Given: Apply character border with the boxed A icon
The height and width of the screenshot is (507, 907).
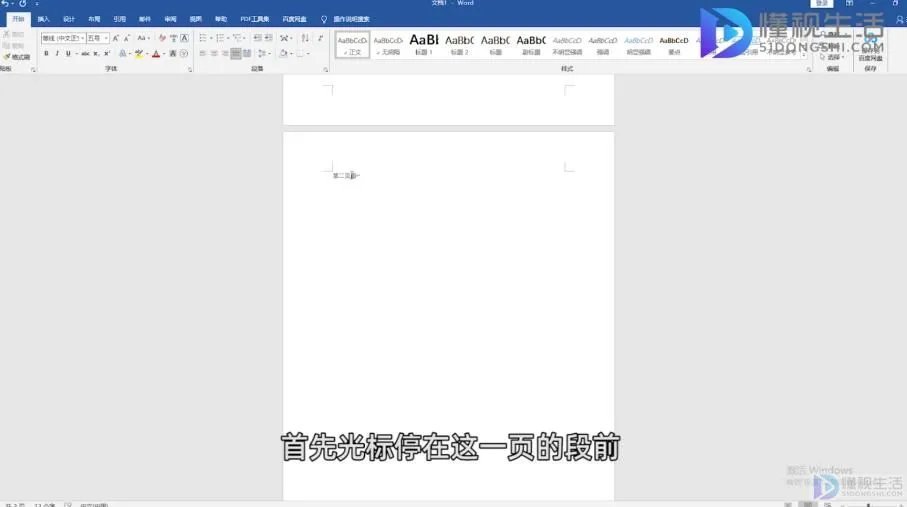Looking at the screenshot, I should 185,38.
